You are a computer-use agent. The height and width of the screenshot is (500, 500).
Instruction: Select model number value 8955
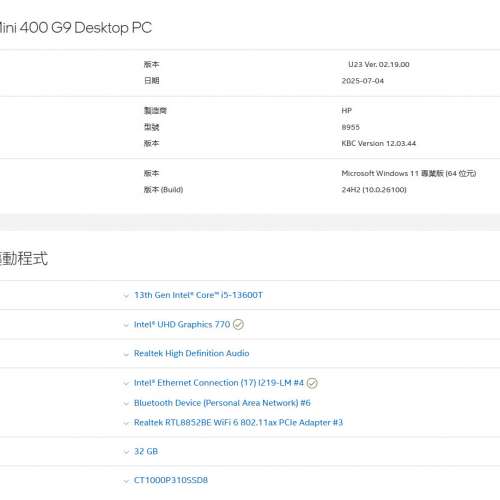coord(351,127)
